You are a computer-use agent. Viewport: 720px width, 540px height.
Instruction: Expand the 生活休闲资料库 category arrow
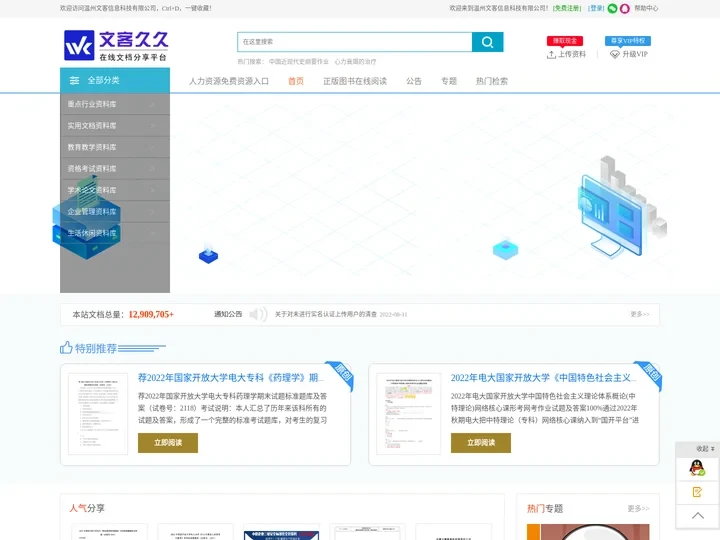pos(153,233)
